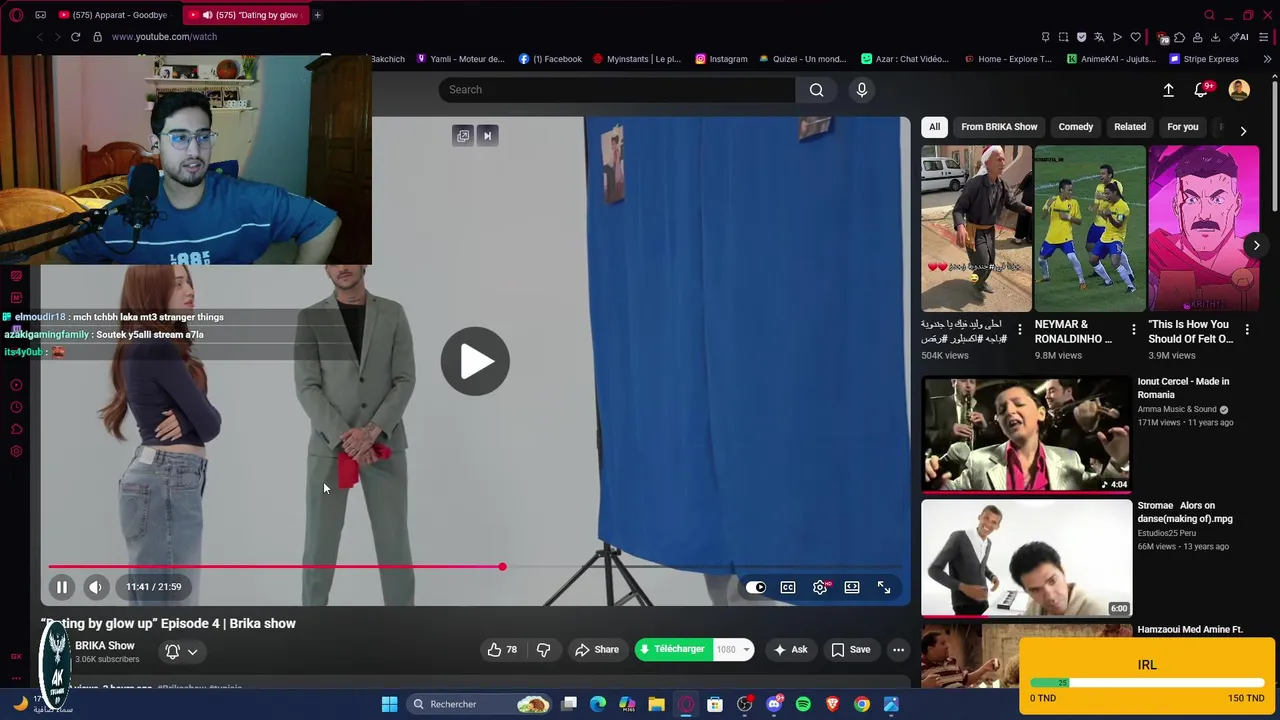Open NEYMAR & RONALDINHO short thumbnail
Image resolution: width=1280 pixels, height=720 pixels.
(x=1089, y=229)
